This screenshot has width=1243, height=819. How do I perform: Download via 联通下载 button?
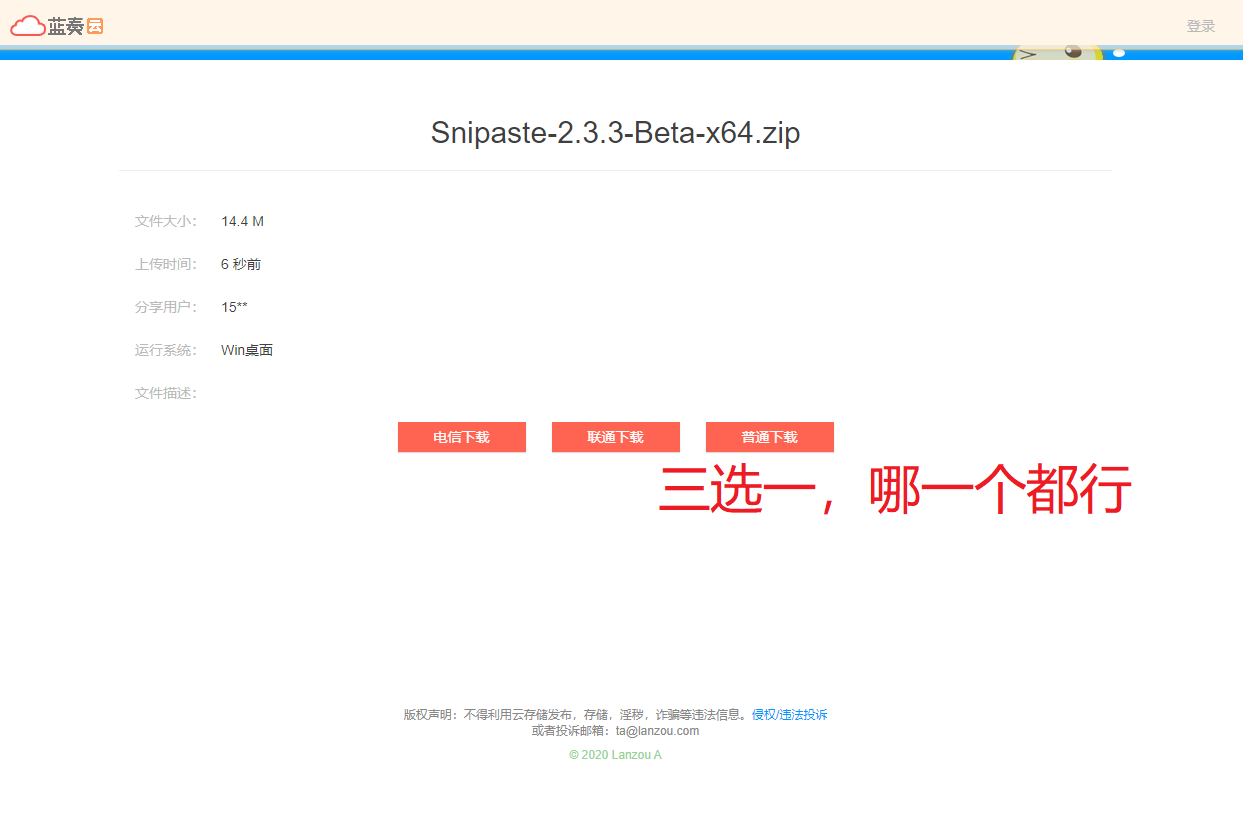615,437
